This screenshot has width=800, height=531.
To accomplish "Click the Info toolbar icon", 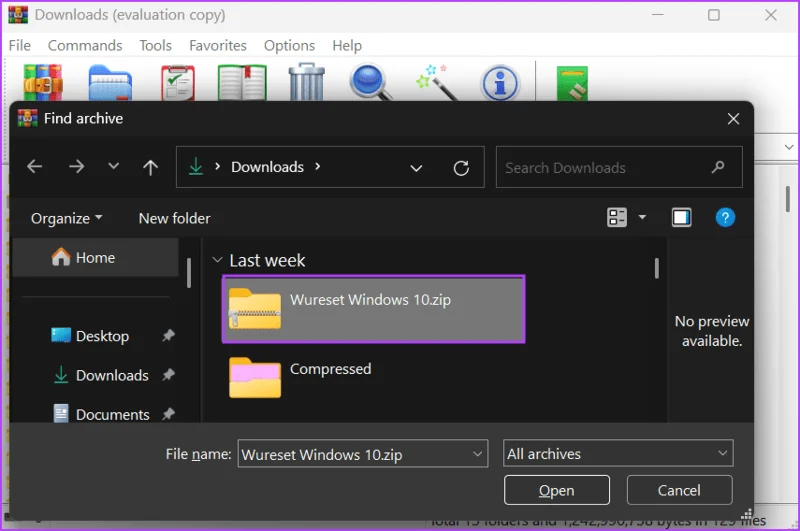I will 500,83.
